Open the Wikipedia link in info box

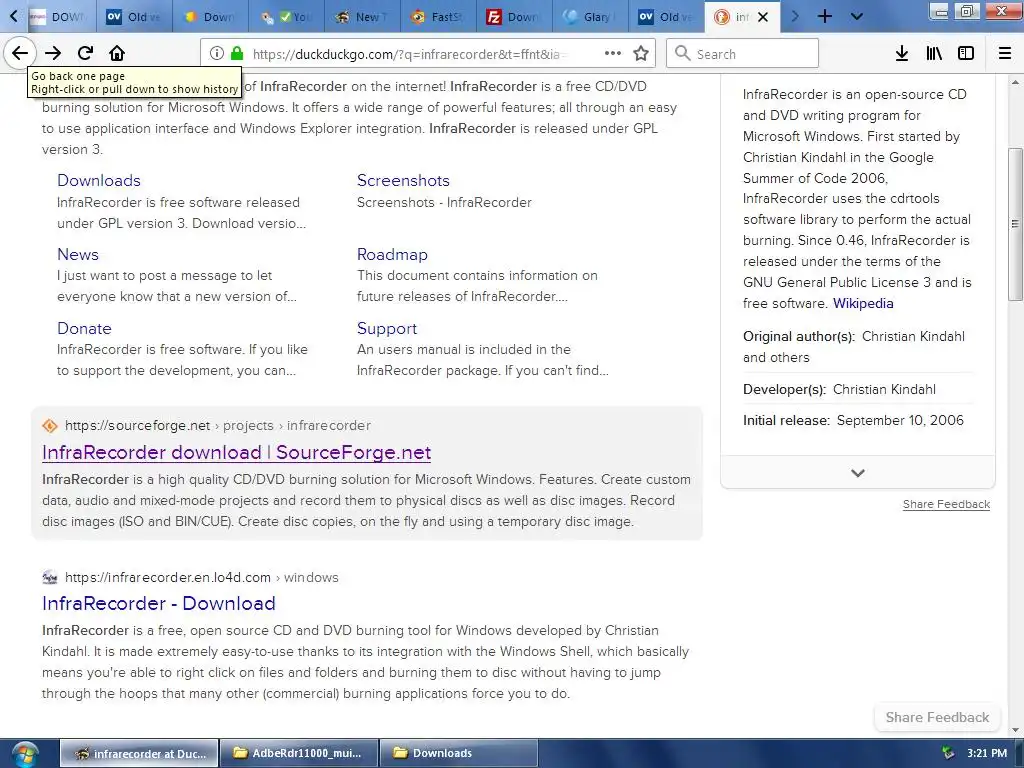(863, 303)
